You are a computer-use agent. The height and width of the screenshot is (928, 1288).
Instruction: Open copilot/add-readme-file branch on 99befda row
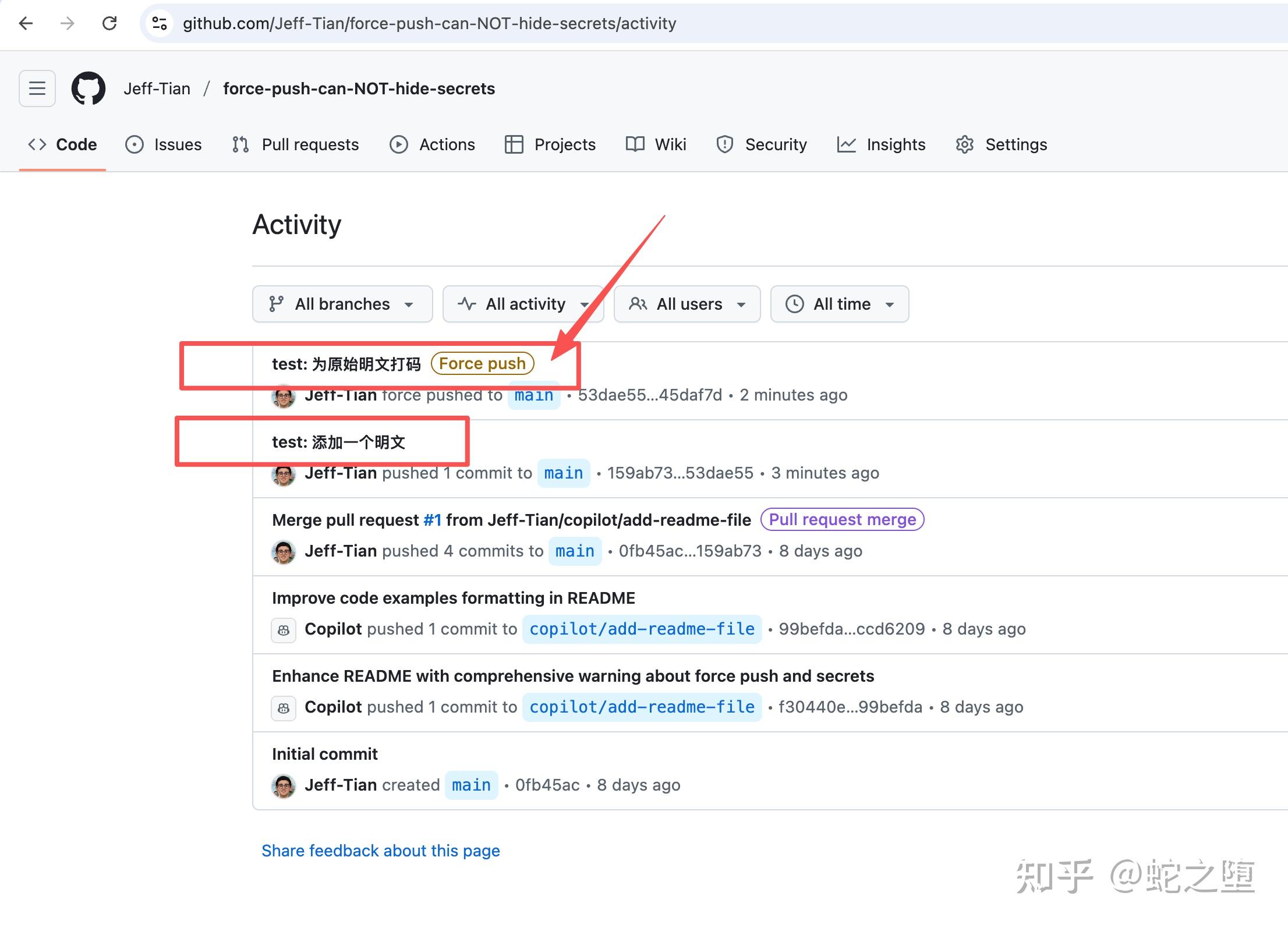point(642,629)
